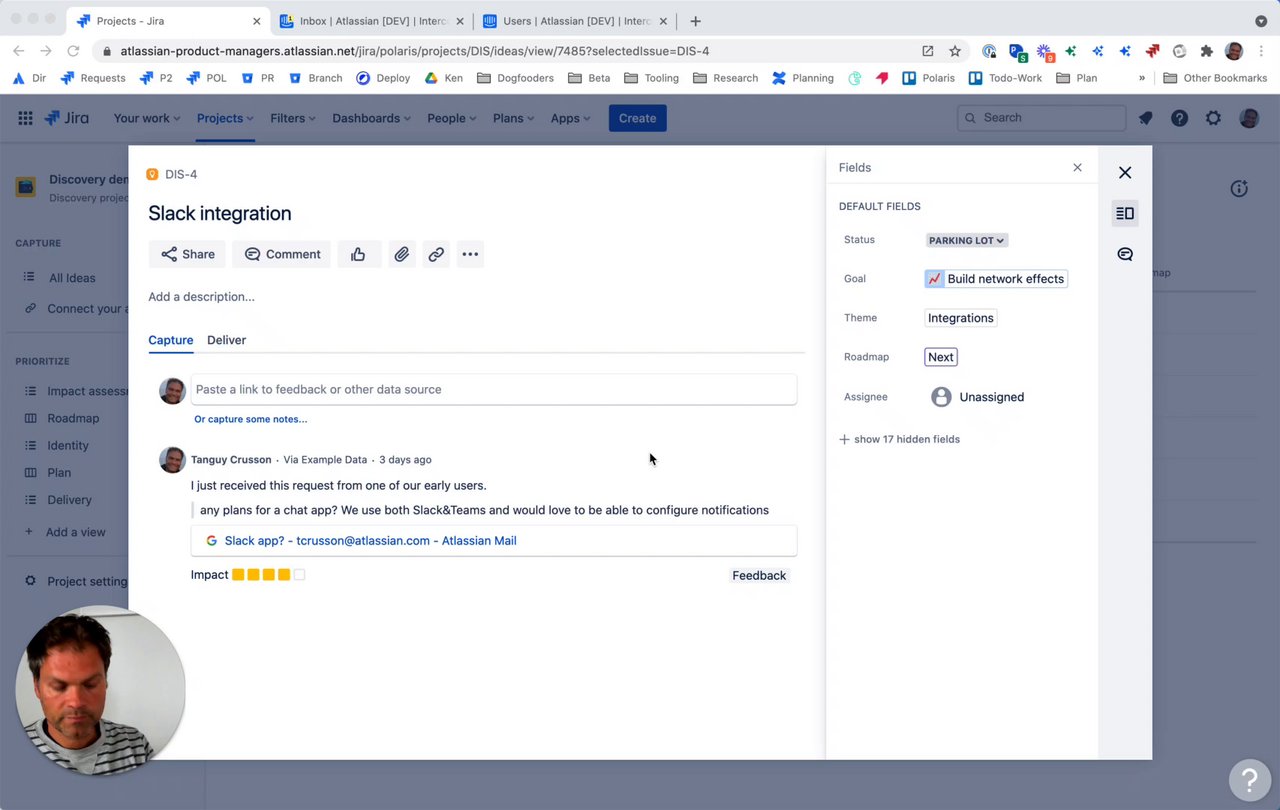
Task: Toggle the fields sidebar panel icon
Action: pos(1125,213)
